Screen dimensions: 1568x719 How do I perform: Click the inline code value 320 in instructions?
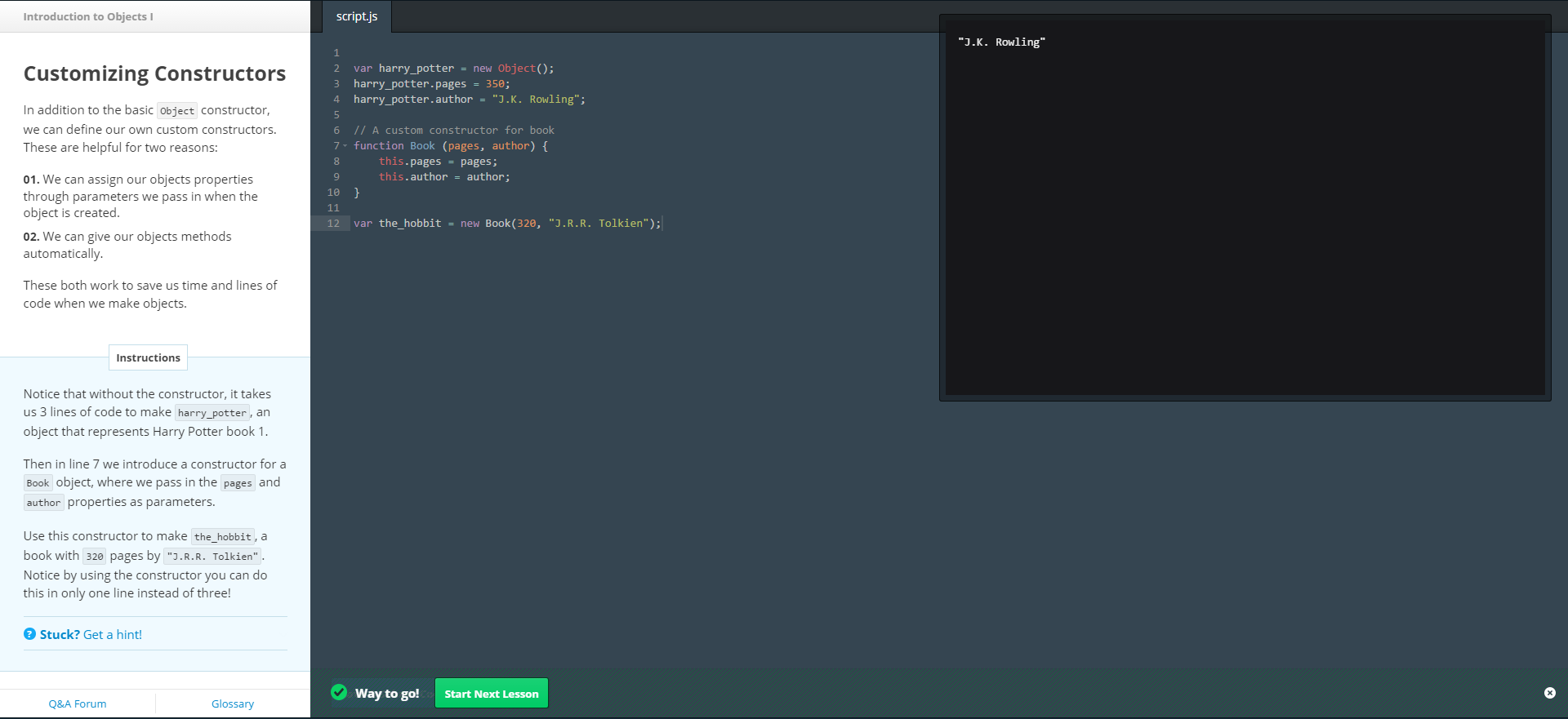click(95, 557)
